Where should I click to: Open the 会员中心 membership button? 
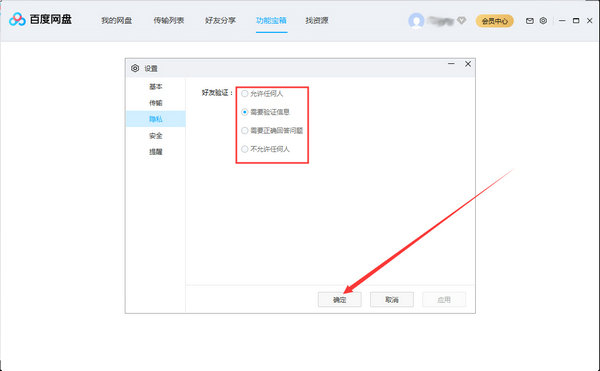(495, 21)
